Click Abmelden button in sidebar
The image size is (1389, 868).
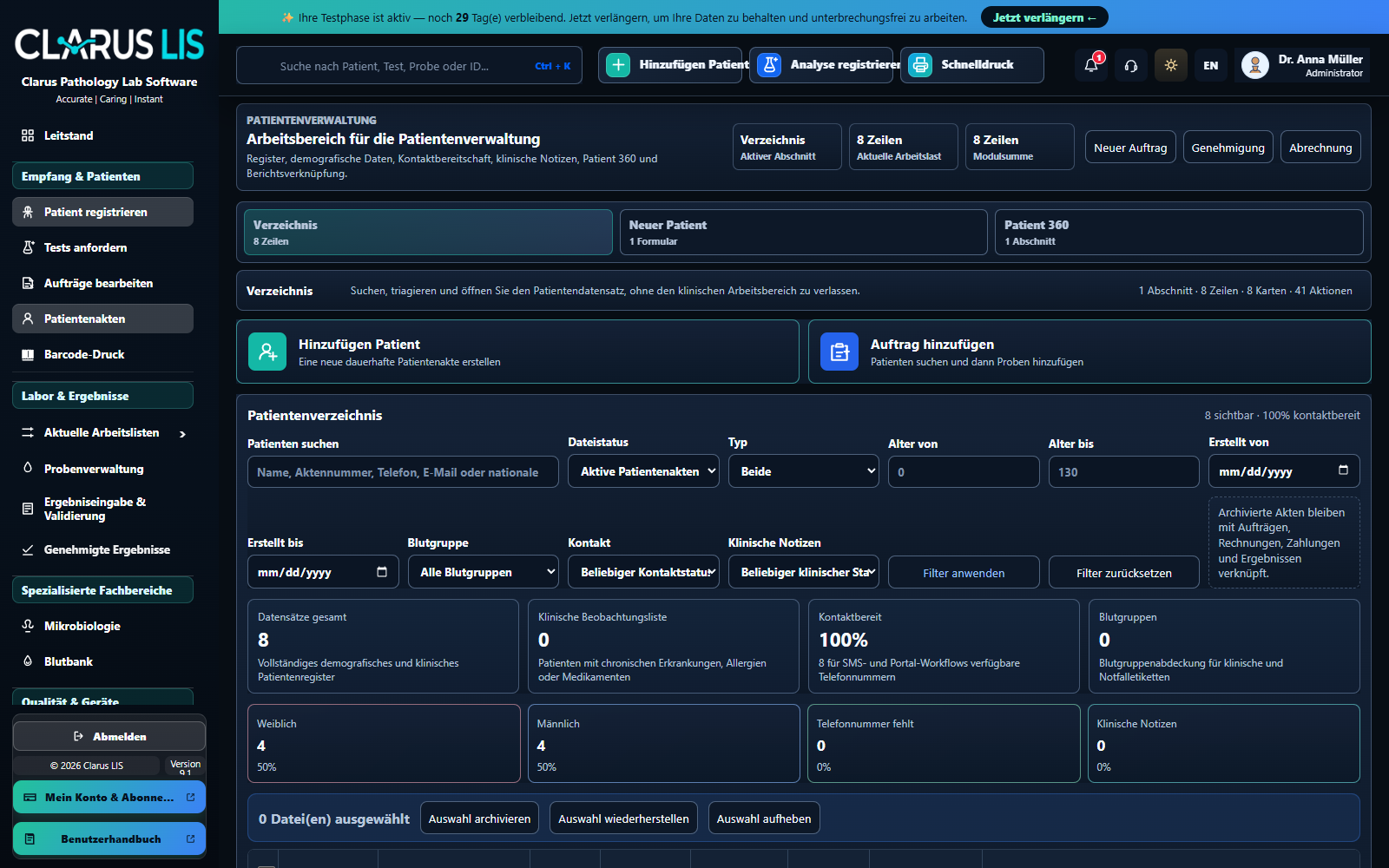pos(109,736)
